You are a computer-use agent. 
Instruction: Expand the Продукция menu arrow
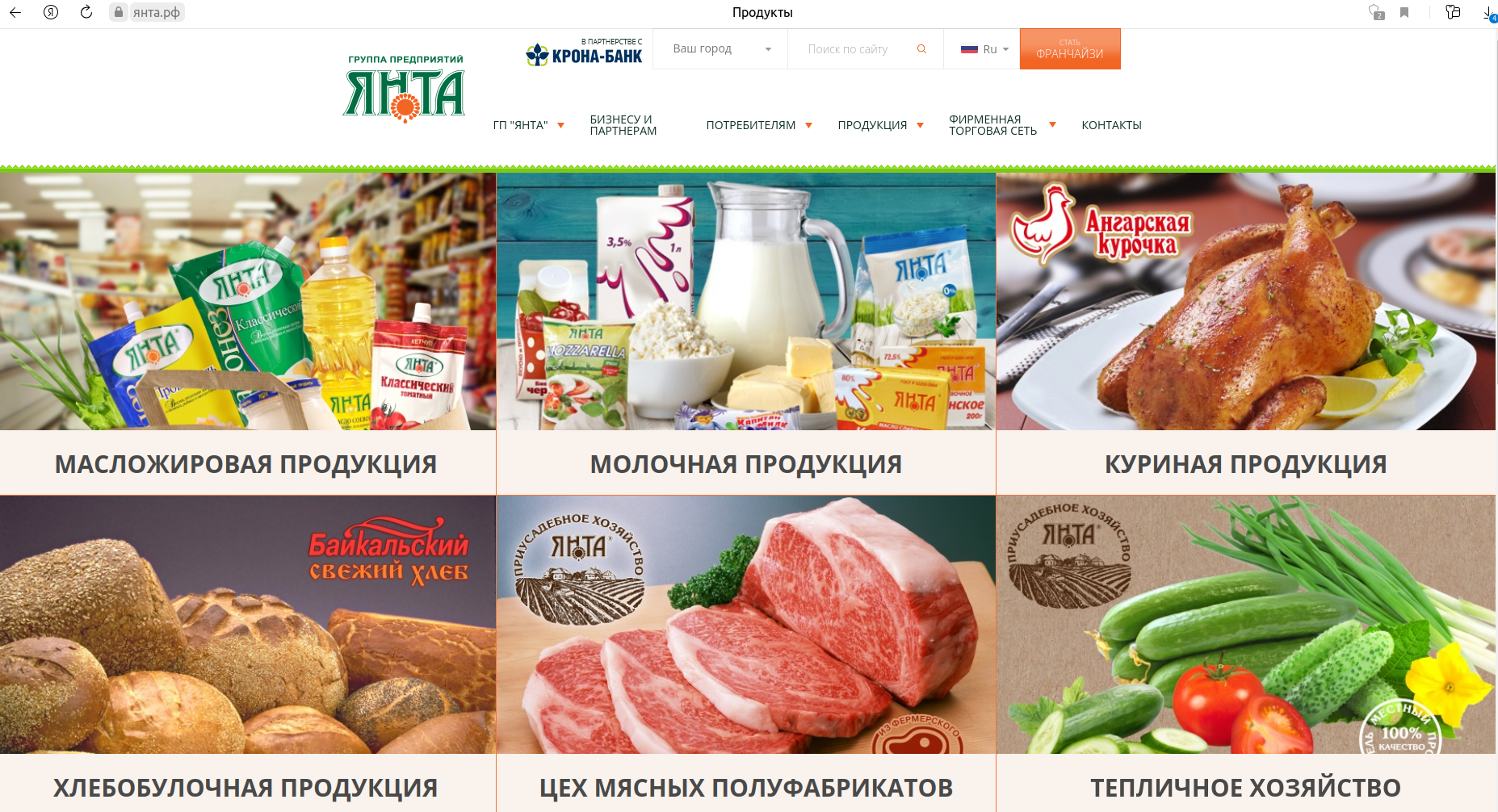pyautogui.click(x=920, y=125)
